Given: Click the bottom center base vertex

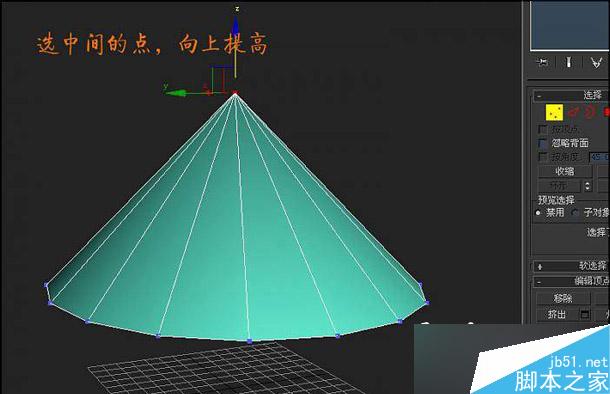Looking at the screenshot, I should (x=250, y=341).
